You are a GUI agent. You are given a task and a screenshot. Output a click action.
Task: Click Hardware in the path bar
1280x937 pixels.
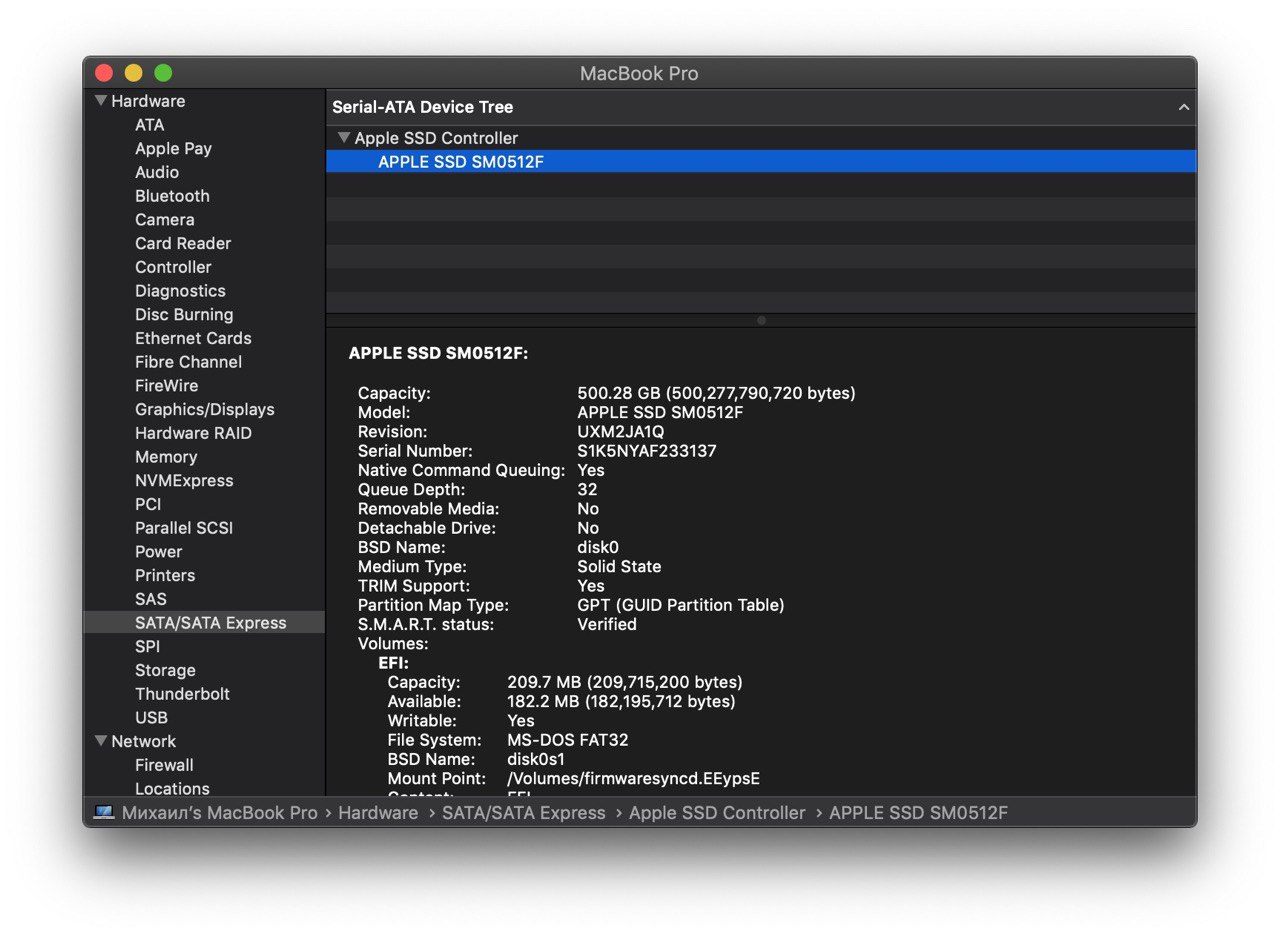tap(378, 813)
